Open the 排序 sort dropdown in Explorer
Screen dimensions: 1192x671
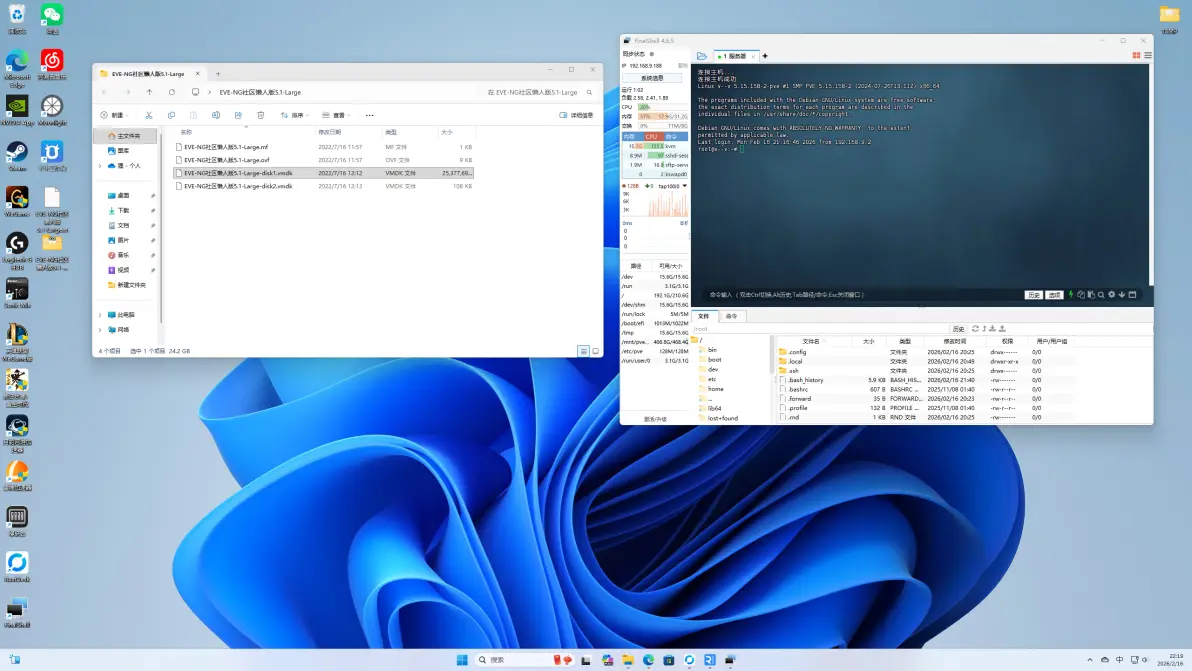[x=295, y=116]
